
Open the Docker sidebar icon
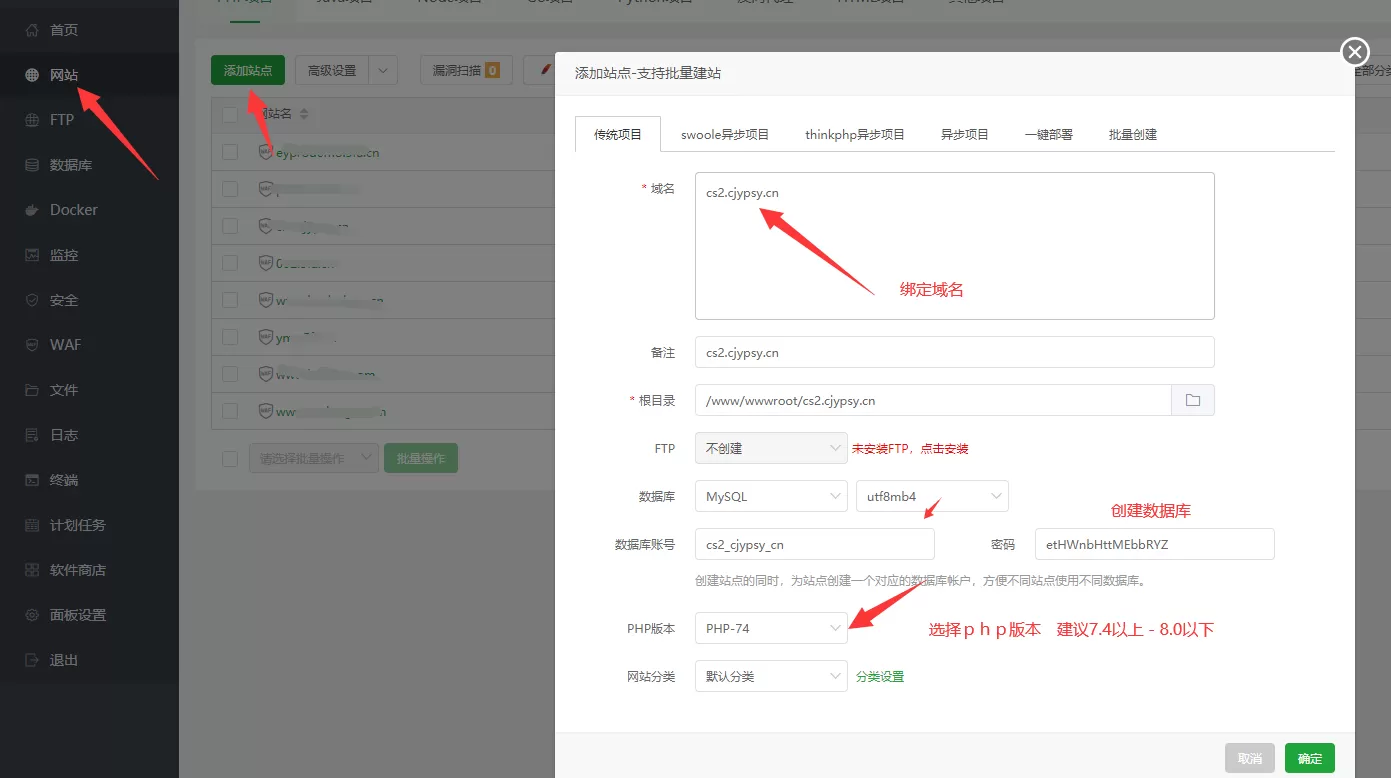coord(32,210)
